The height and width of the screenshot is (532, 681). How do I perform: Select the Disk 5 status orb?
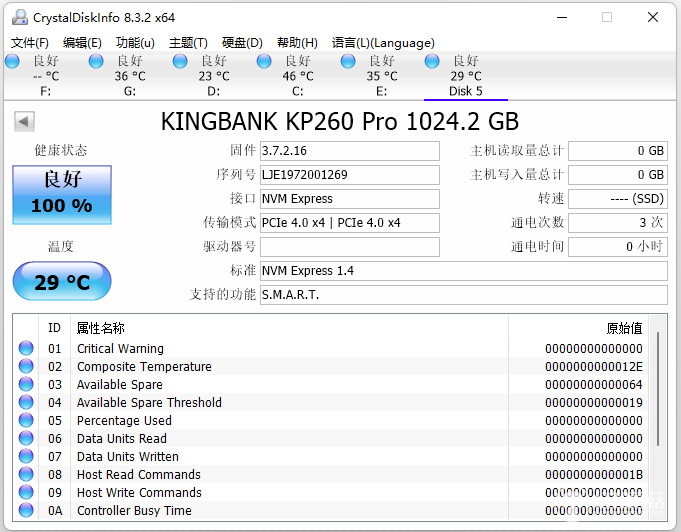(432, 61)
